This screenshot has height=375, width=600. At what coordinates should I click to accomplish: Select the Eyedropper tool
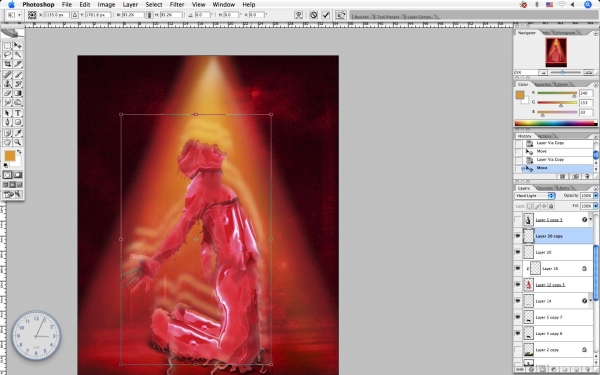pos(18,133)
